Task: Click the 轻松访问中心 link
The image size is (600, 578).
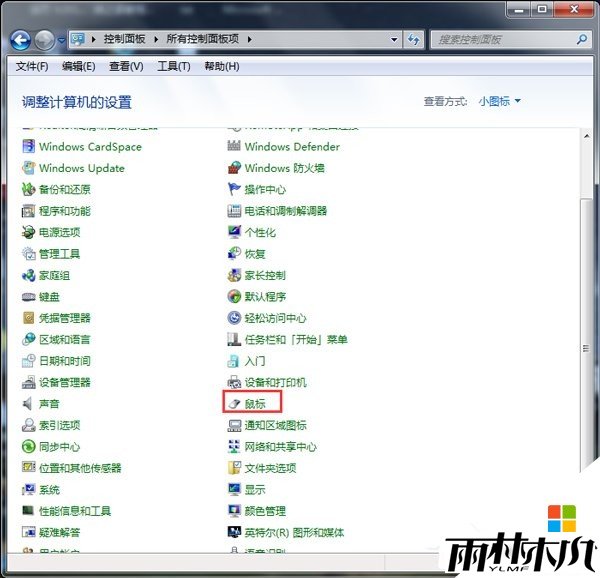Action: 275,318
